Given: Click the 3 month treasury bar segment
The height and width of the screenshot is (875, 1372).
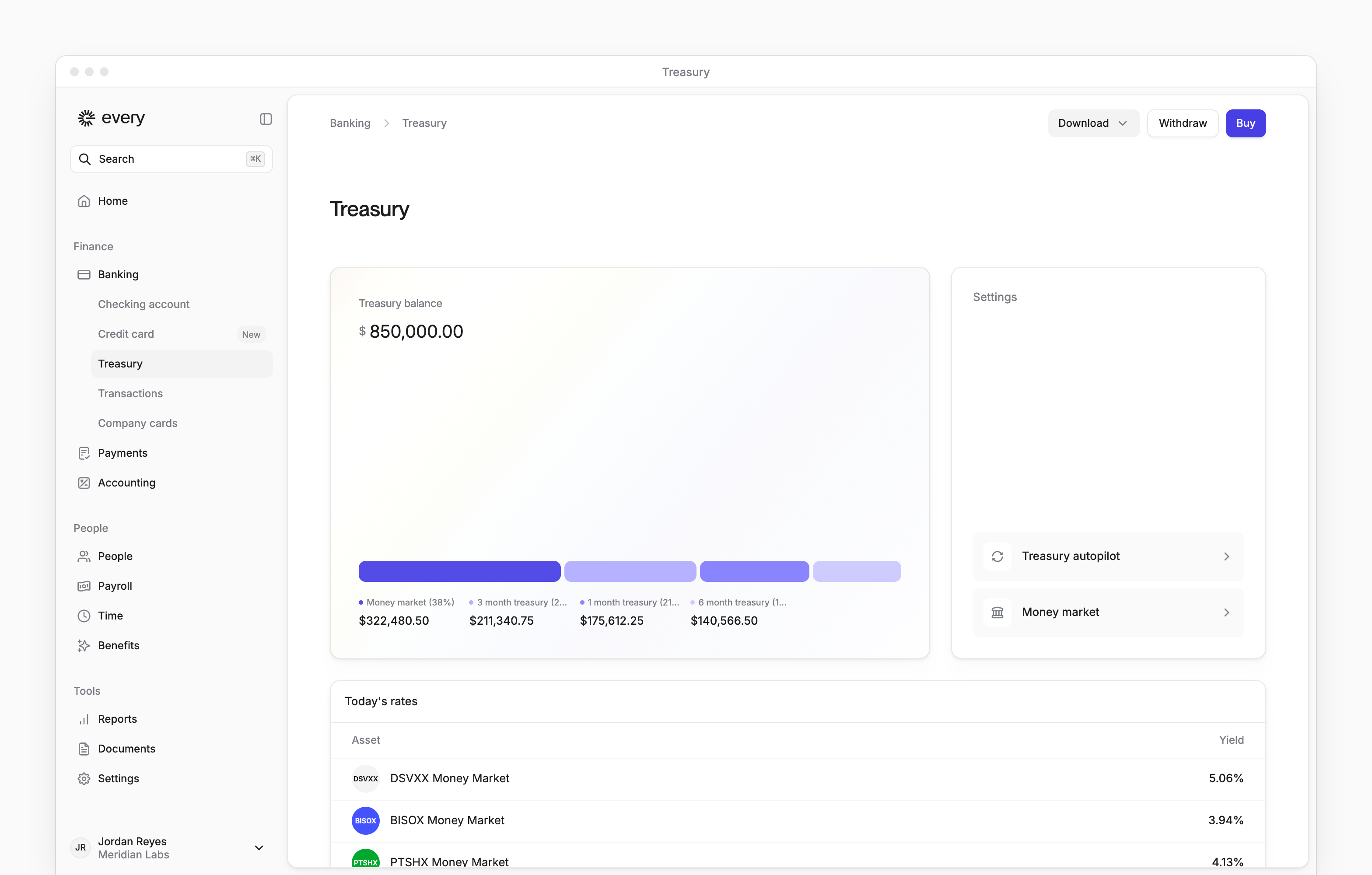Looking at the screenshot, I should tap(630, 571).
